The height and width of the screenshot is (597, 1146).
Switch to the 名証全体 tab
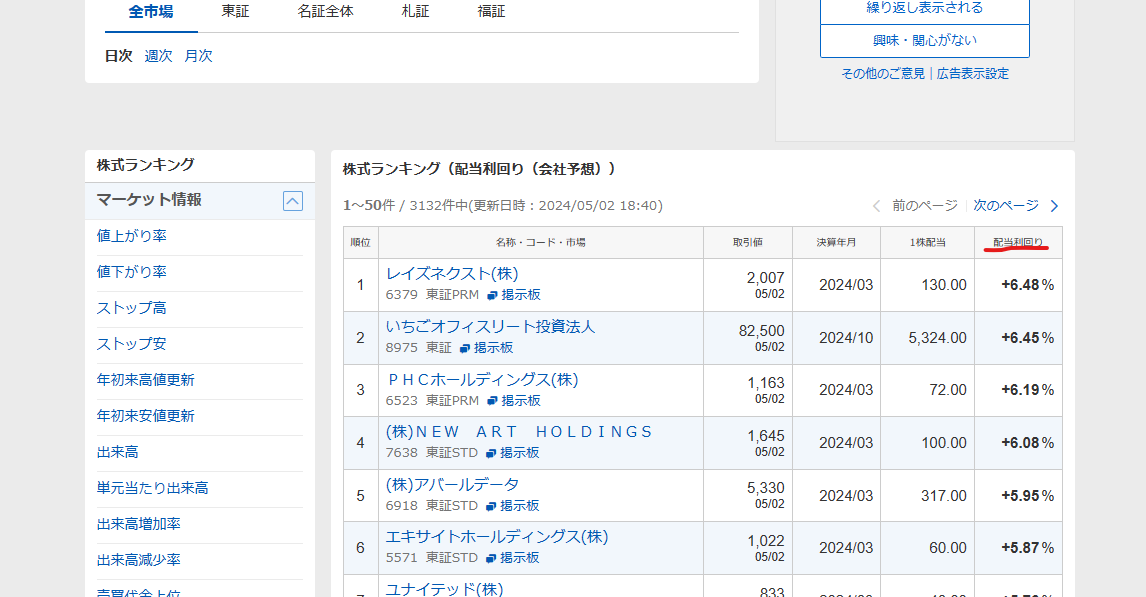point(325,12)
